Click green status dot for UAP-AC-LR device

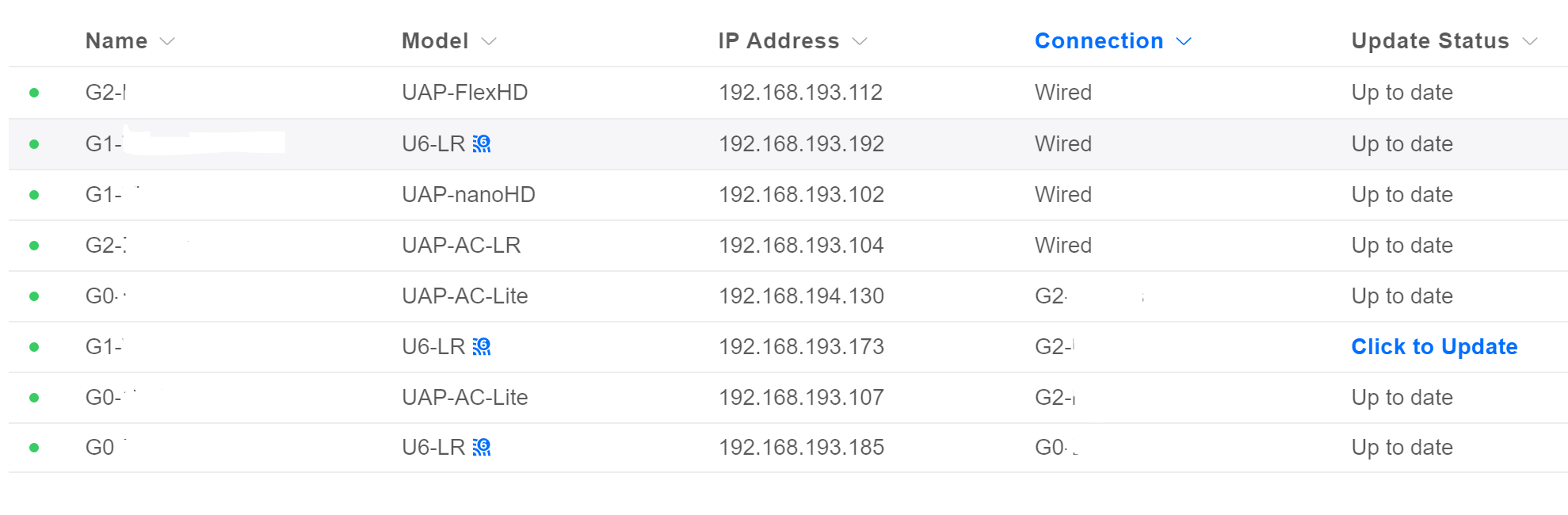click(x=34, y=246)
